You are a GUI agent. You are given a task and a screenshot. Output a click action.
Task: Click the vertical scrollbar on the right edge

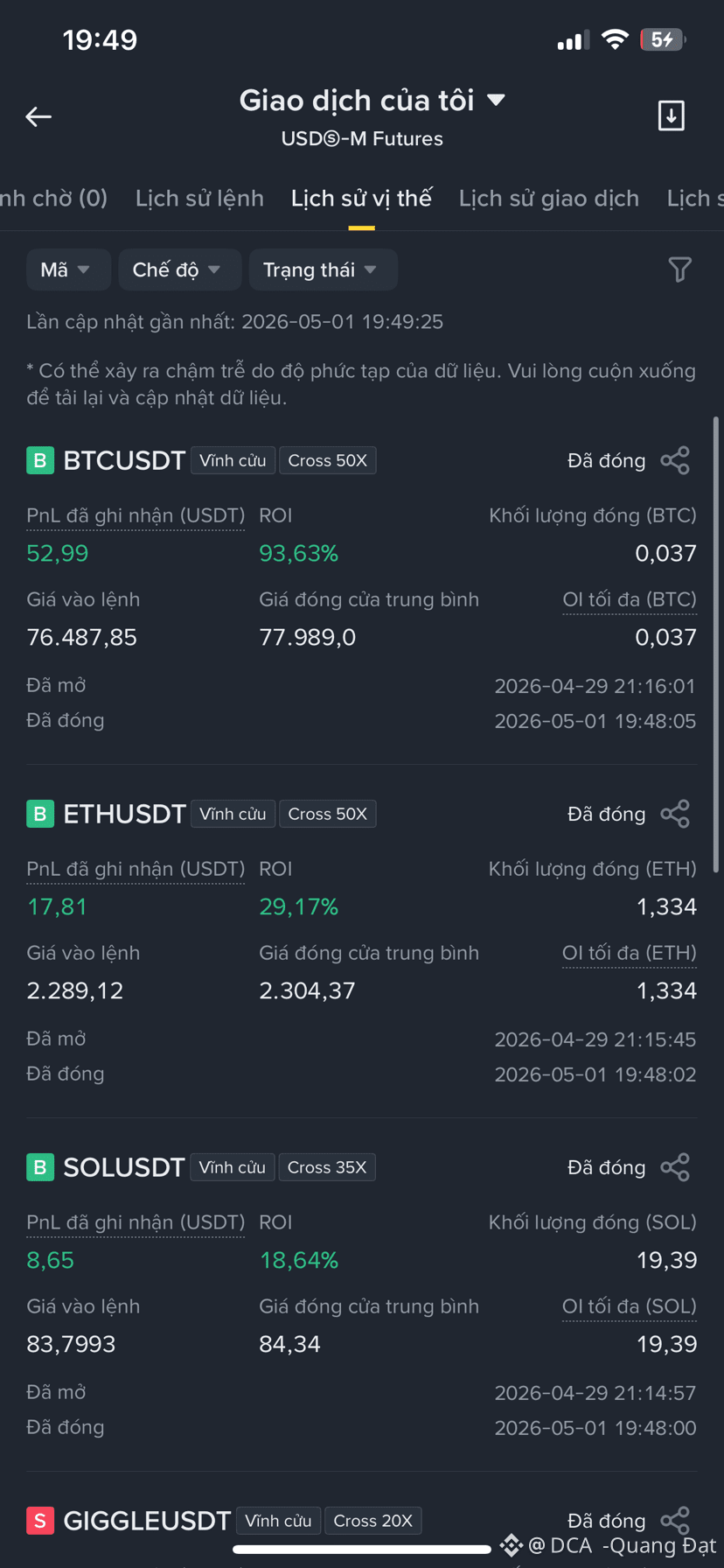click(716, 643)
